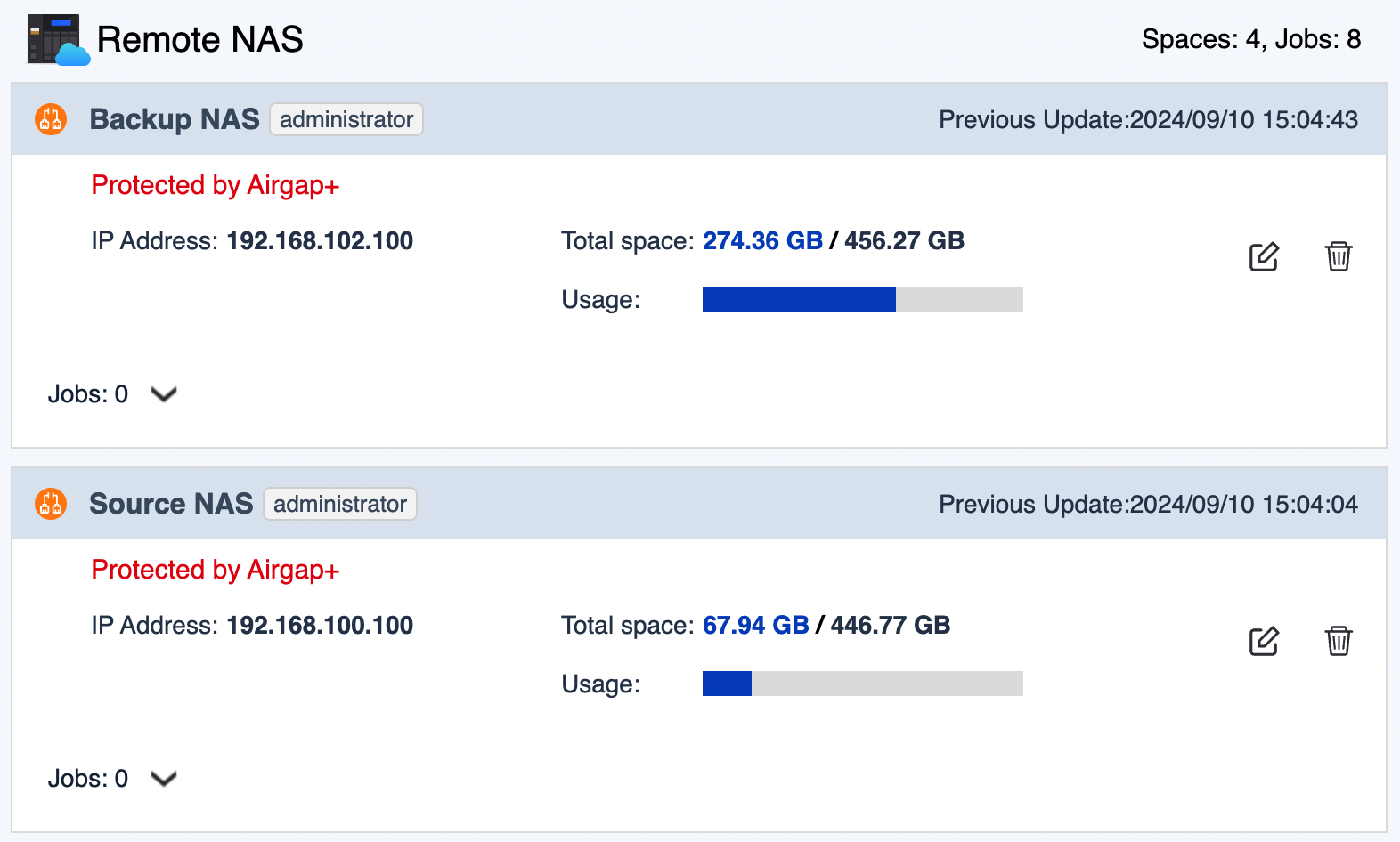Image resolution: width=1400 pixels, height=842 pixels.
Task: Click the Backup NAS administrator badge
Action: 346,119
